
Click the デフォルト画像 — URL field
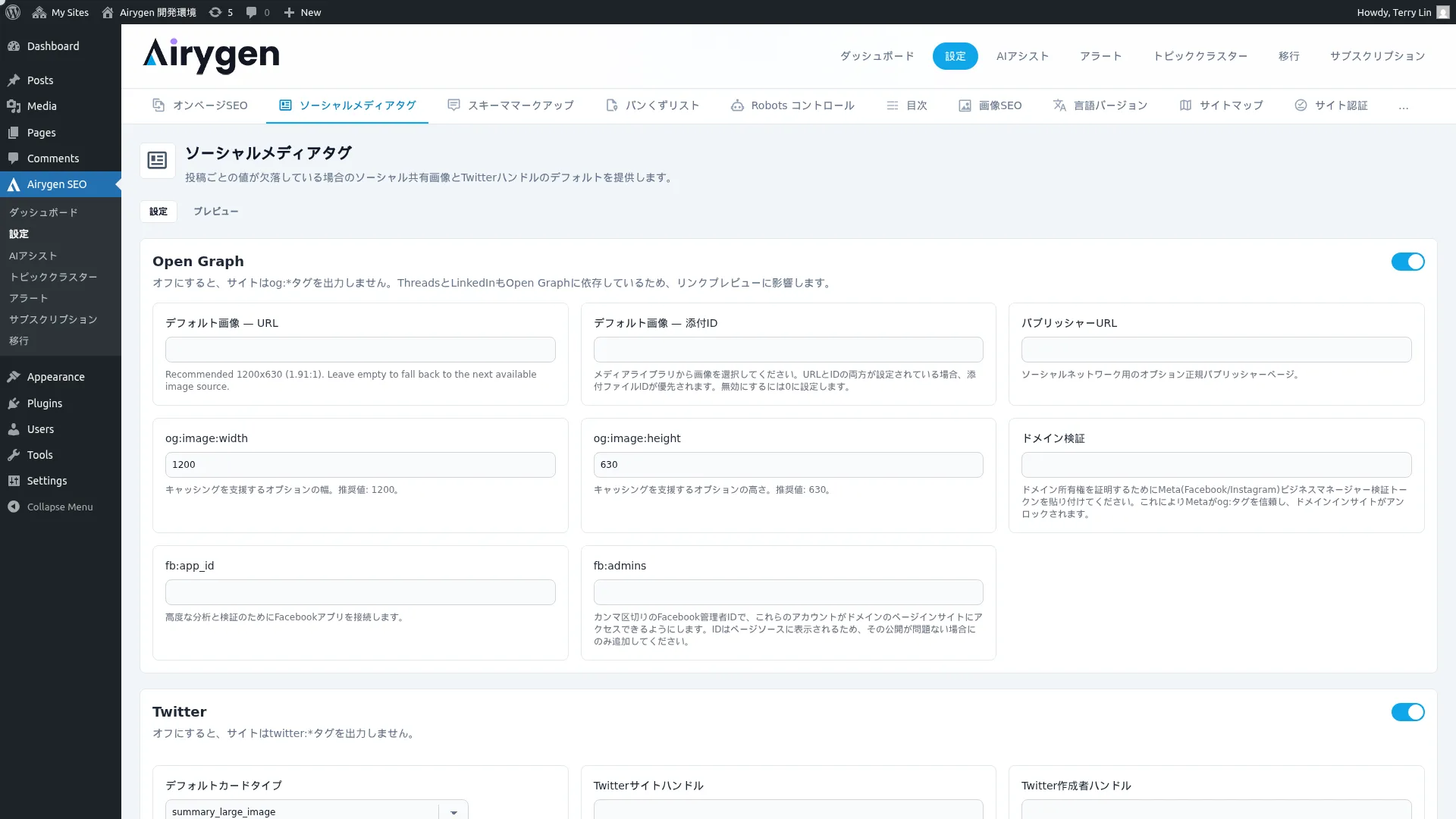[x=360, y=350]
